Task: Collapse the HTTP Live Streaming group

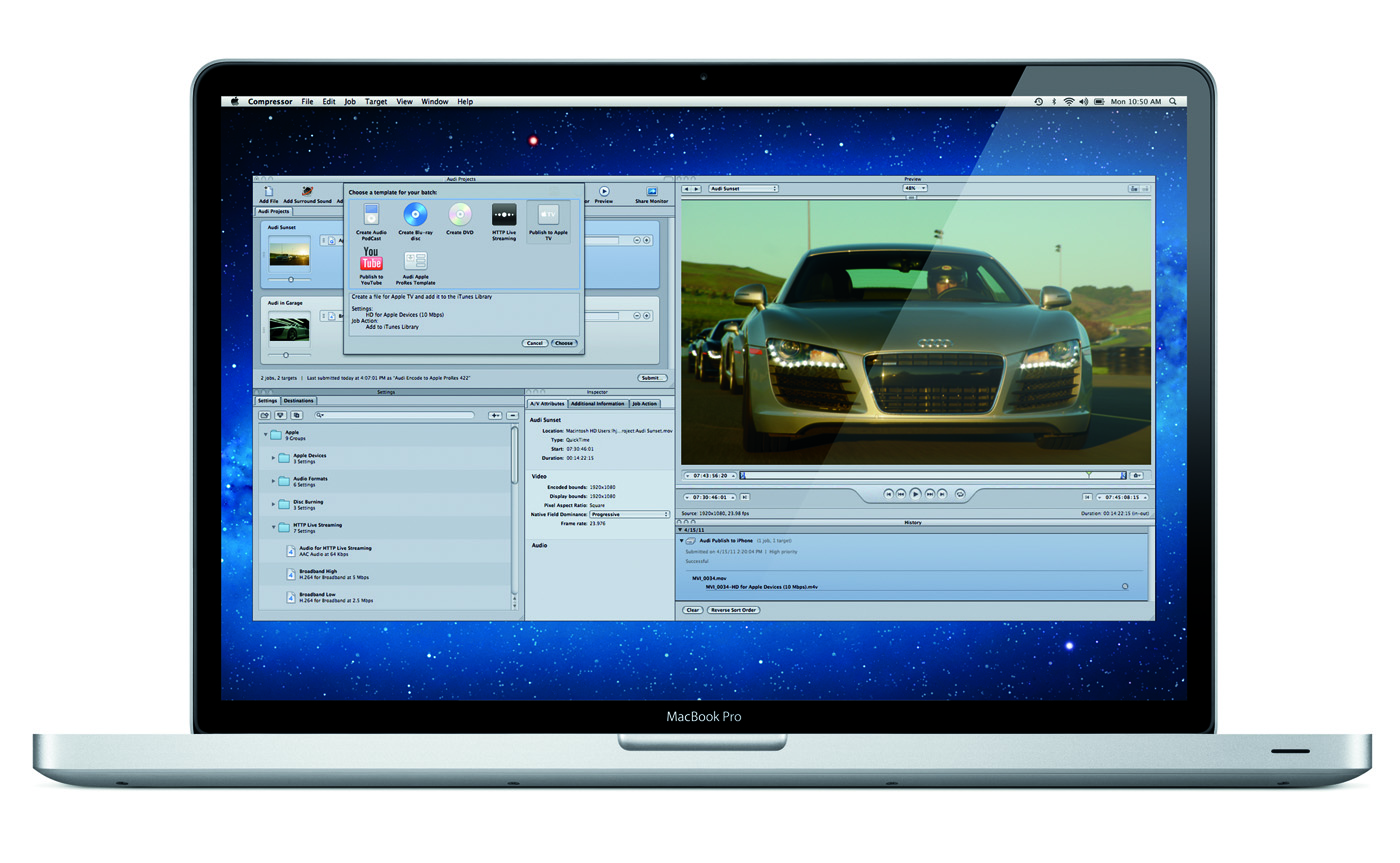Action: (x=274, y=527)
